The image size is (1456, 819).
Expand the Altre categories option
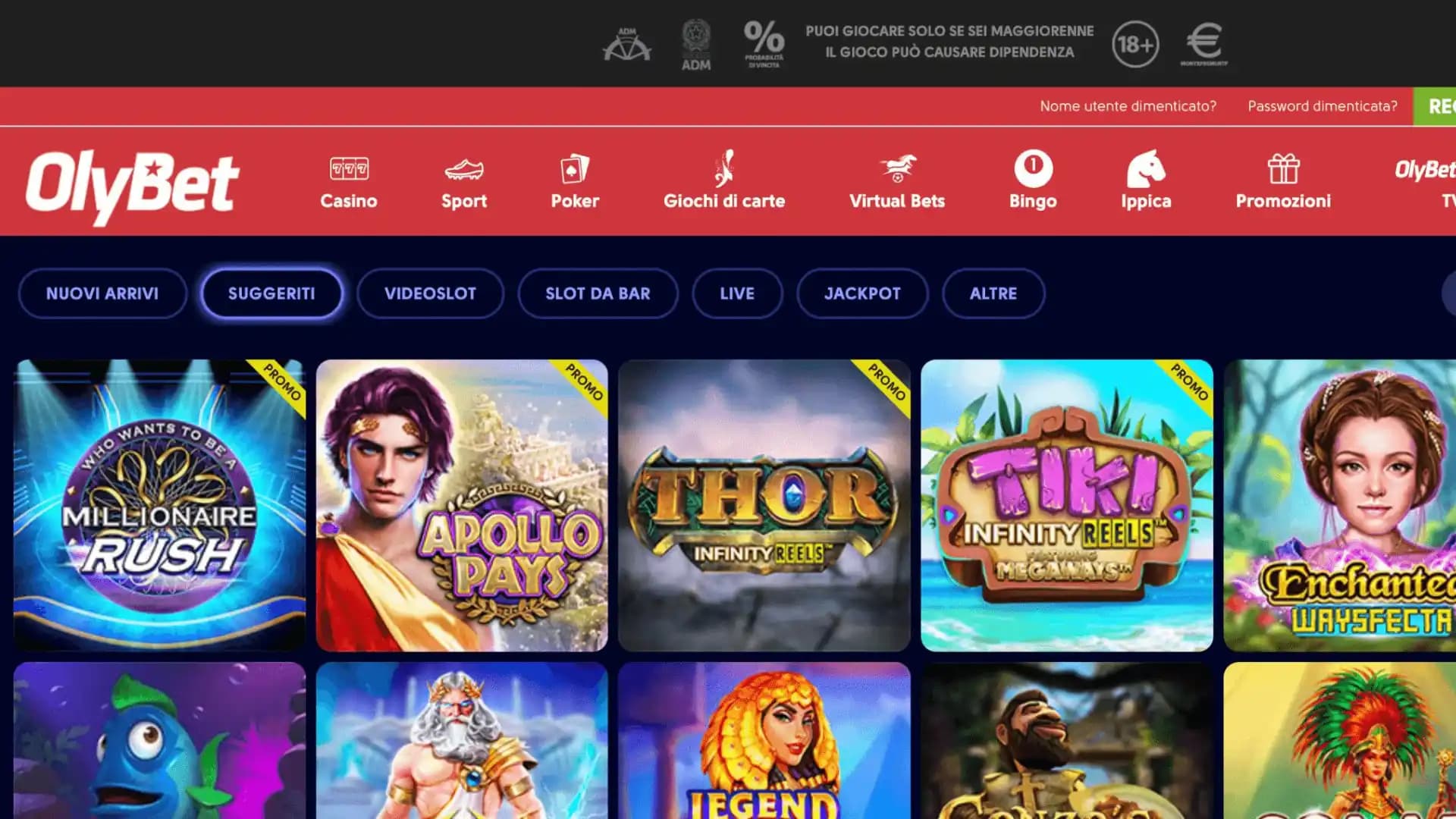993,293
